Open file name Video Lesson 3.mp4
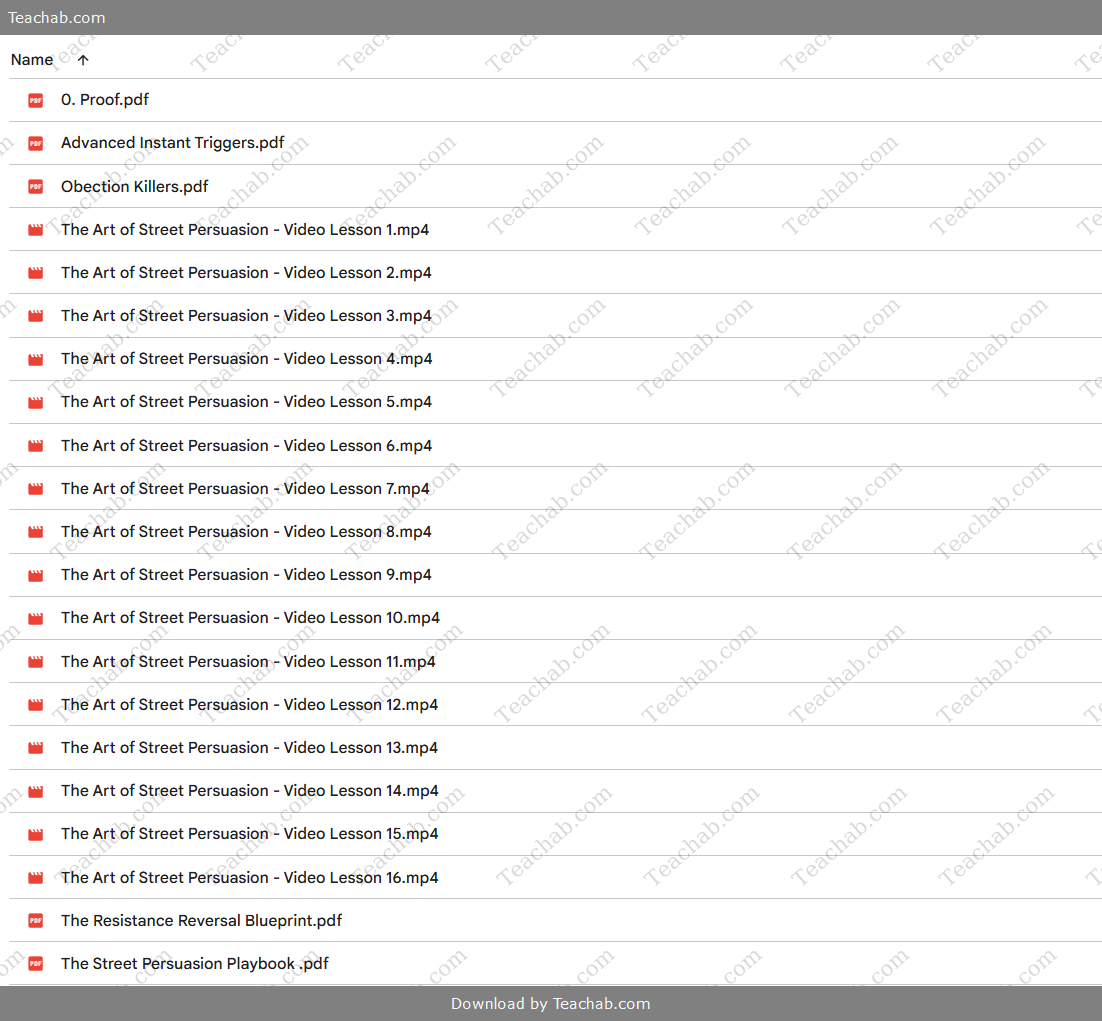The image size is (1102, 1021). pyautogui.click(x=246, y=316)
